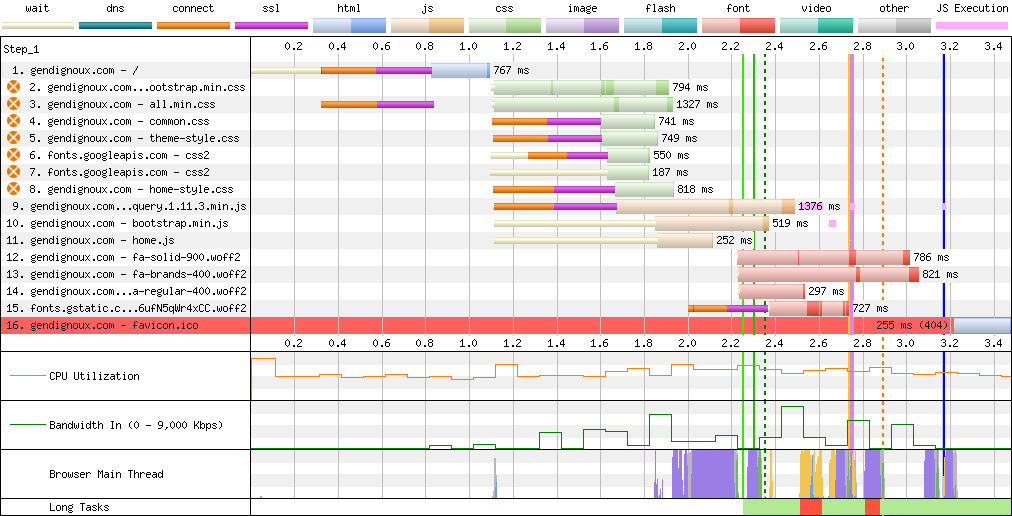Open the jquery 1.11.3.min.js request row
The width and height of the screenshot is (1012, 516).
[138, 206]
